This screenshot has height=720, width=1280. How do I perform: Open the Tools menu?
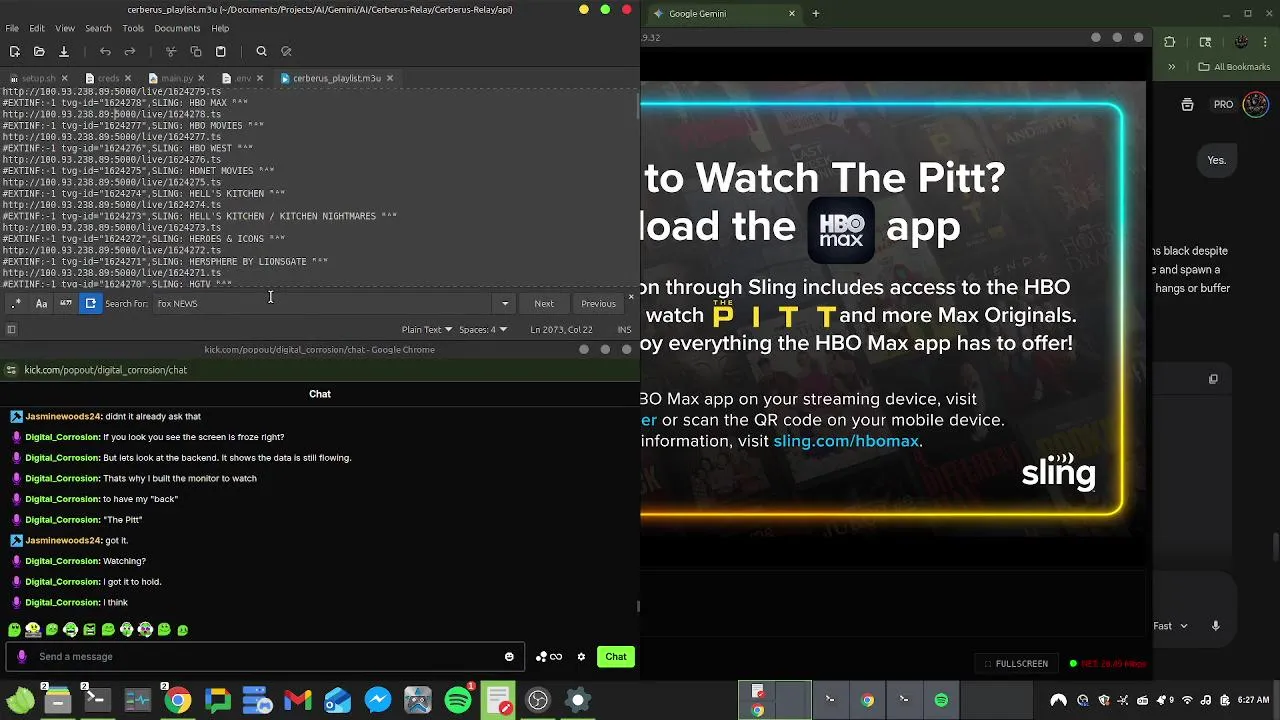[133, 28]
